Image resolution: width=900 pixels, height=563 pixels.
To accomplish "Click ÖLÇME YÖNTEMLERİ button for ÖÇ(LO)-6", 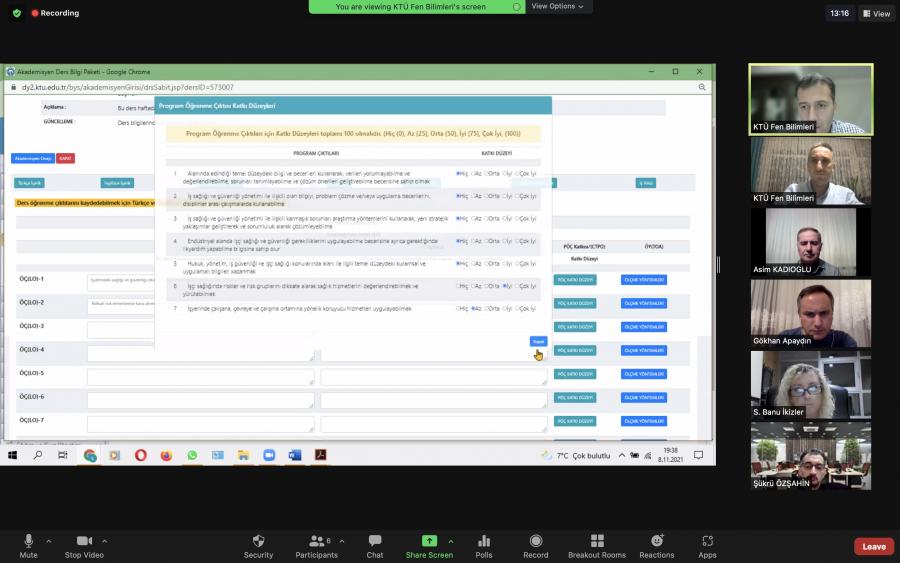I will click(x=643, y=398).
